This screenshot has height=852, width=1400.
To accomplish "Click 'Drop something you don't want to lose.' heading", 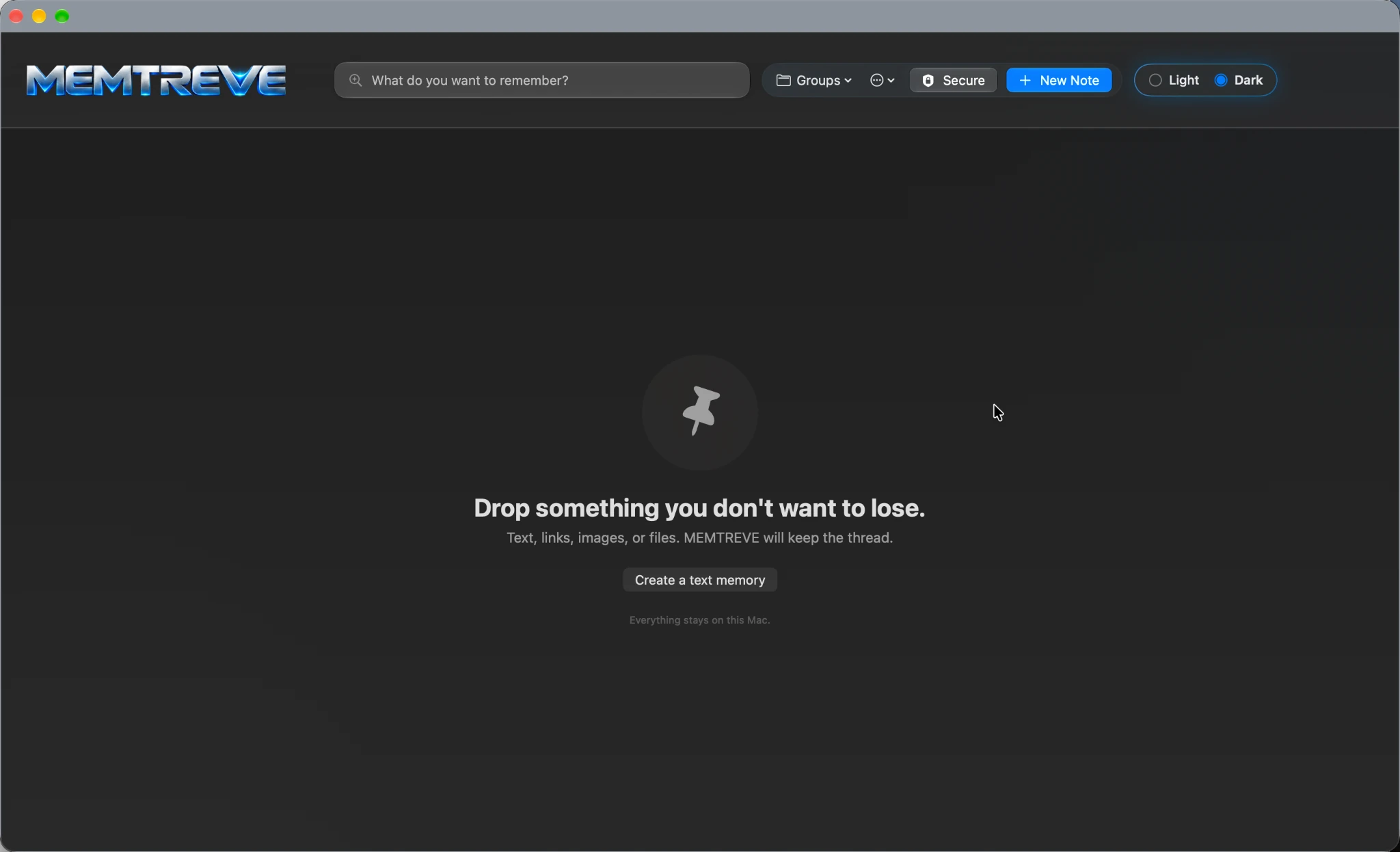I will pyautogui.click(x=699, y=508).
